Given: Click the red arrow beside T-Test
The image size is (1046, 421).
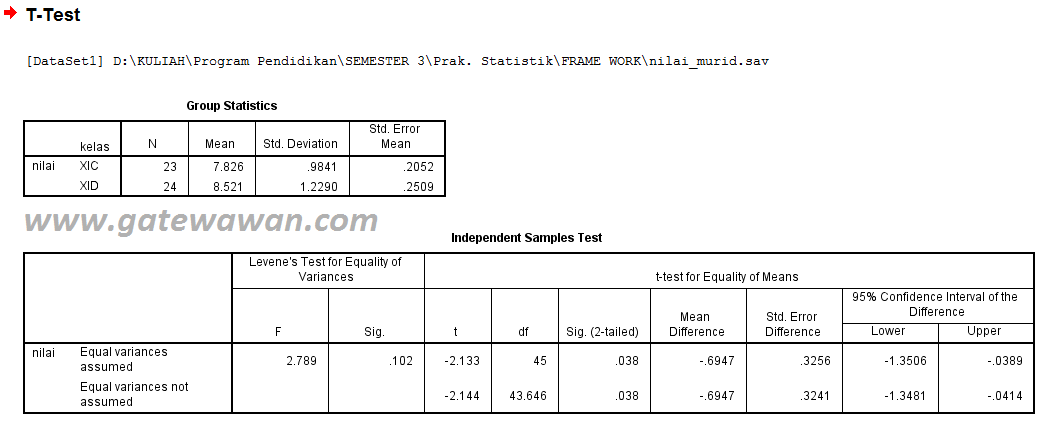Looking at the screenshot, I should (10, 13).
